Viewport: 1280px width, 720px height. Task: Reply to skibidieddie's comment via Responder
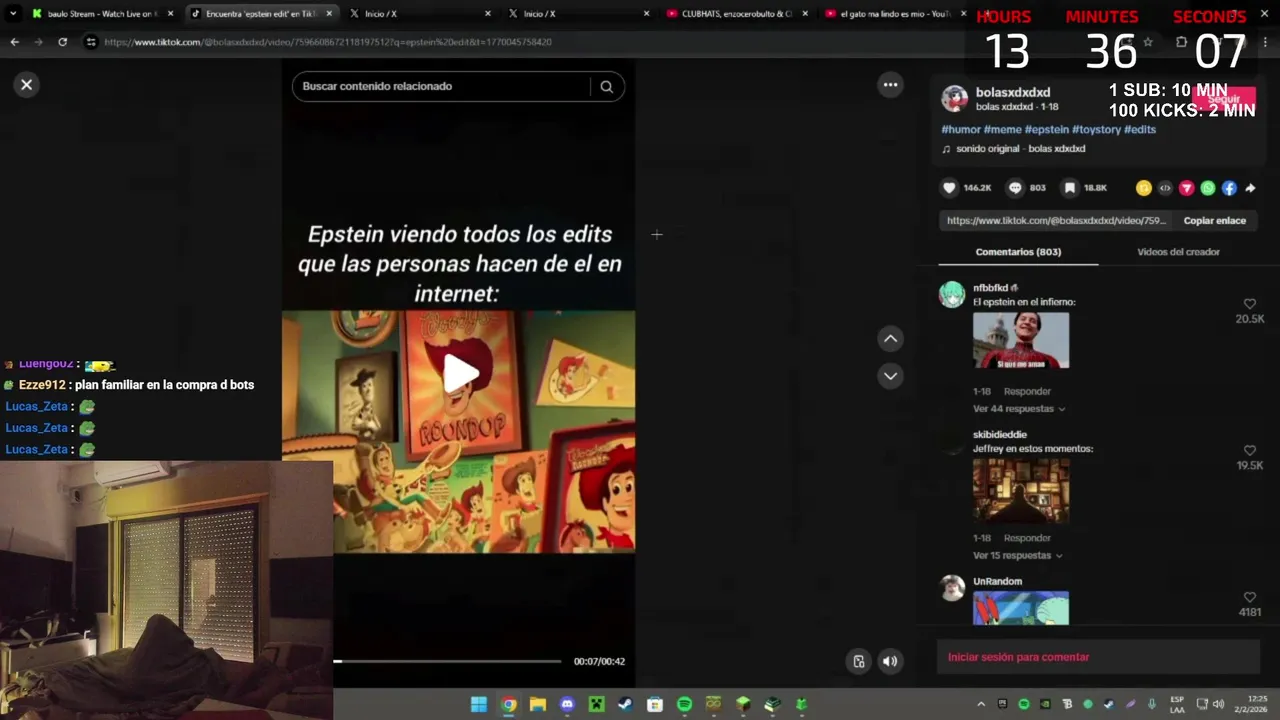[1027, 538]
